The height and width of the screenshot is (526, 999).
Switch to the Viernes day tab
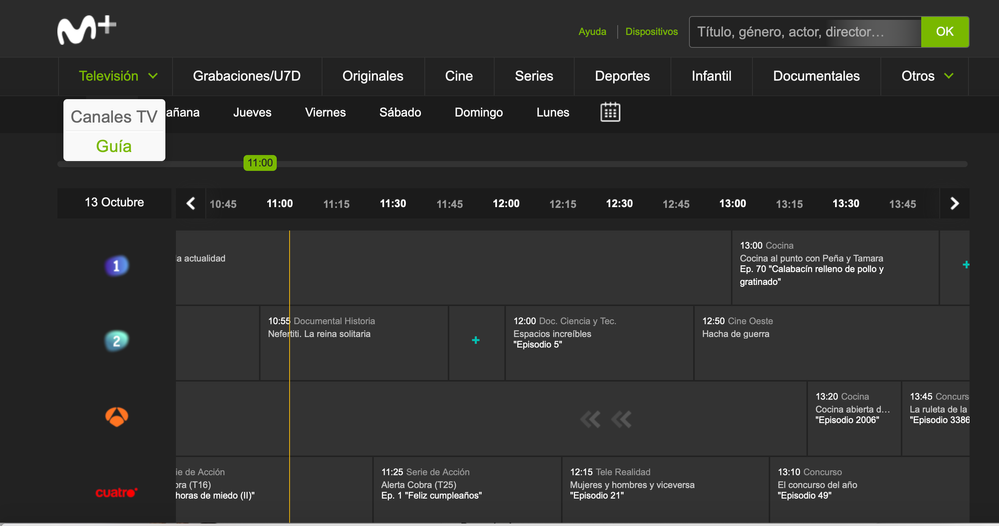point(325,112)
